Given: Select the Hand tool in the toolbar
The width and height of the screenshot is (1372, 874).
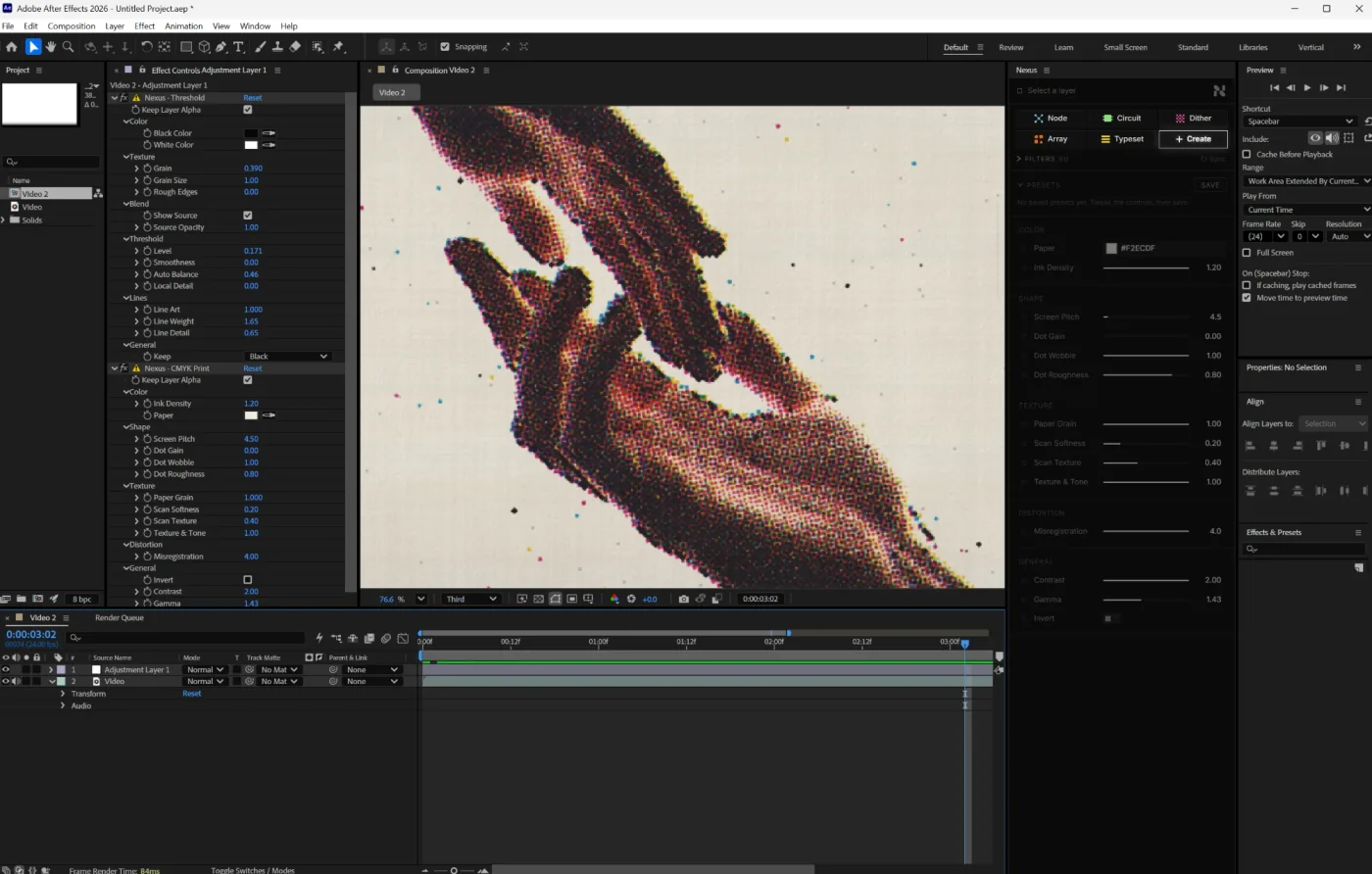Looking at the screenshot, I should (50, 46).
